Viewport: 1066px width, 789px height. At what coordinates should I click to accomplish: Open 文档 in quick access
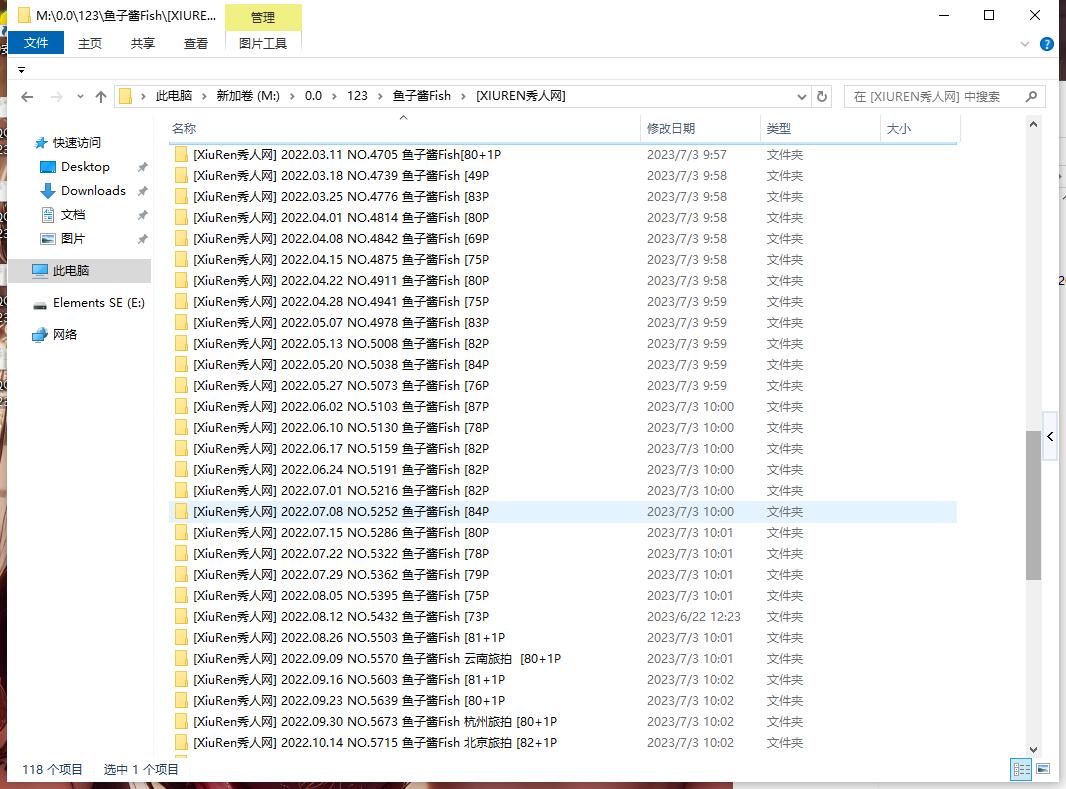[73, 215]
